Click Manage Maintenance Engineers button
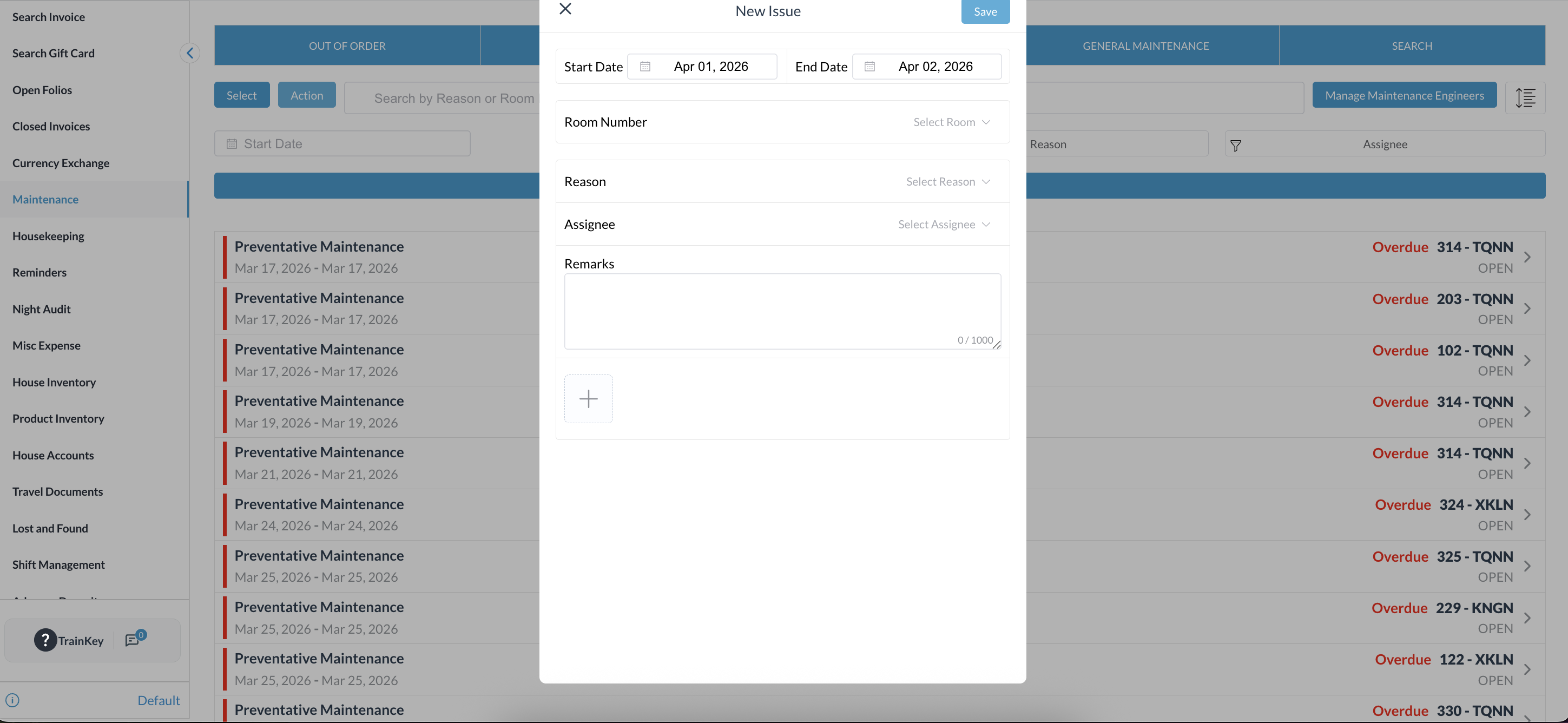 (1404, 96)
